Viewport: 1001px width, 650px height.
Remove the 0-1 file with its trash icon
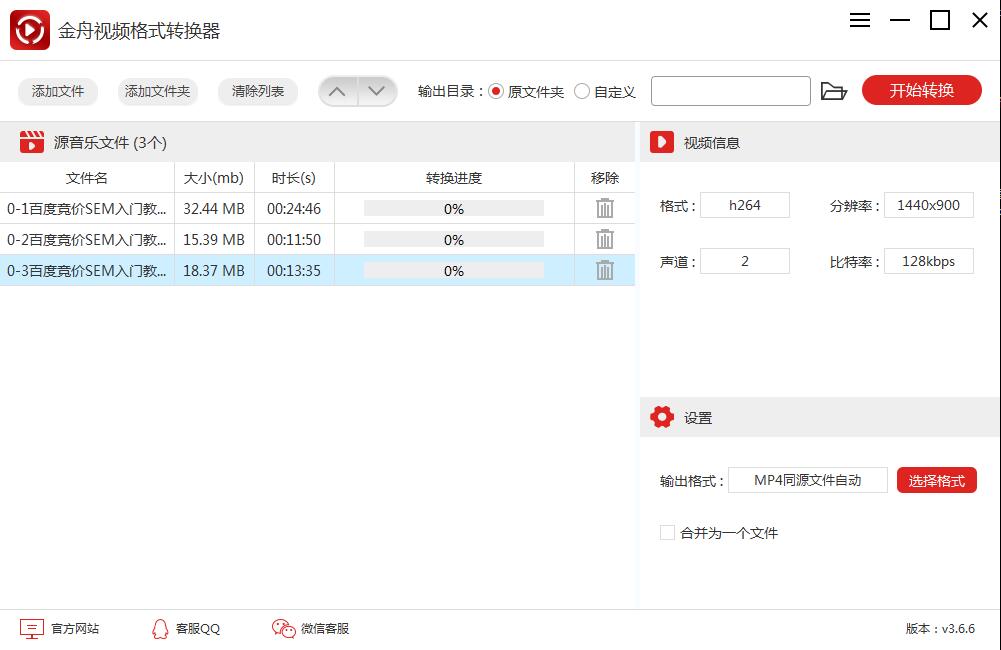click(605, 208)
